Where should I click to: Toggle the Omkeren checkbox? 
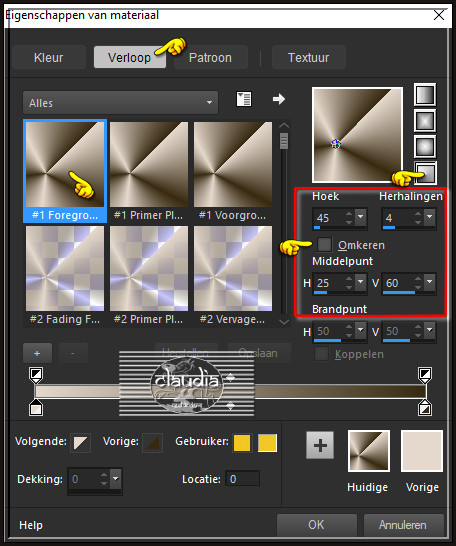tap(324, 244)
